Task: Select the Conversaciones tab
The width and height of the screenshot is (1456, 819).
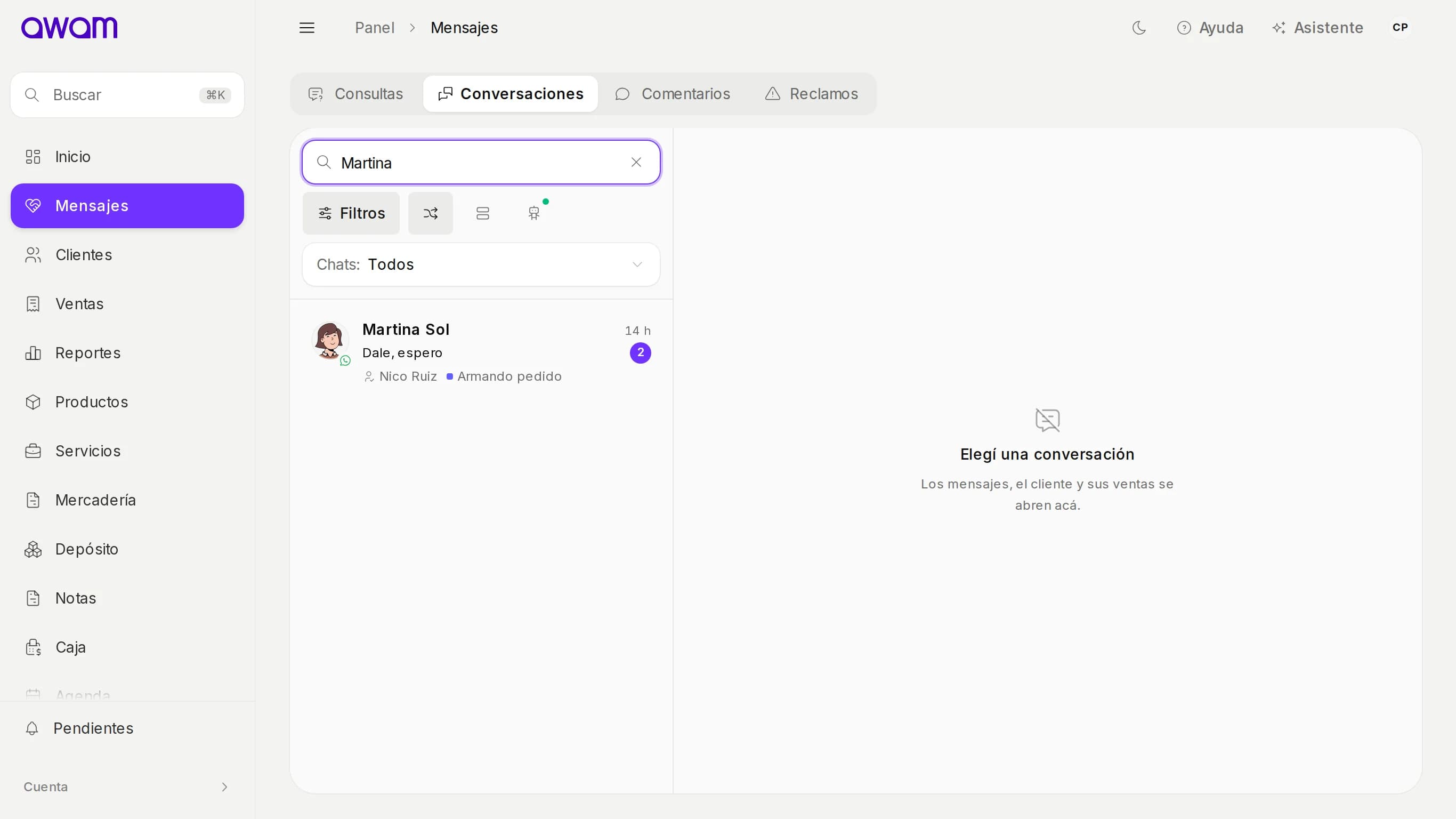Action: click(511, 94)
